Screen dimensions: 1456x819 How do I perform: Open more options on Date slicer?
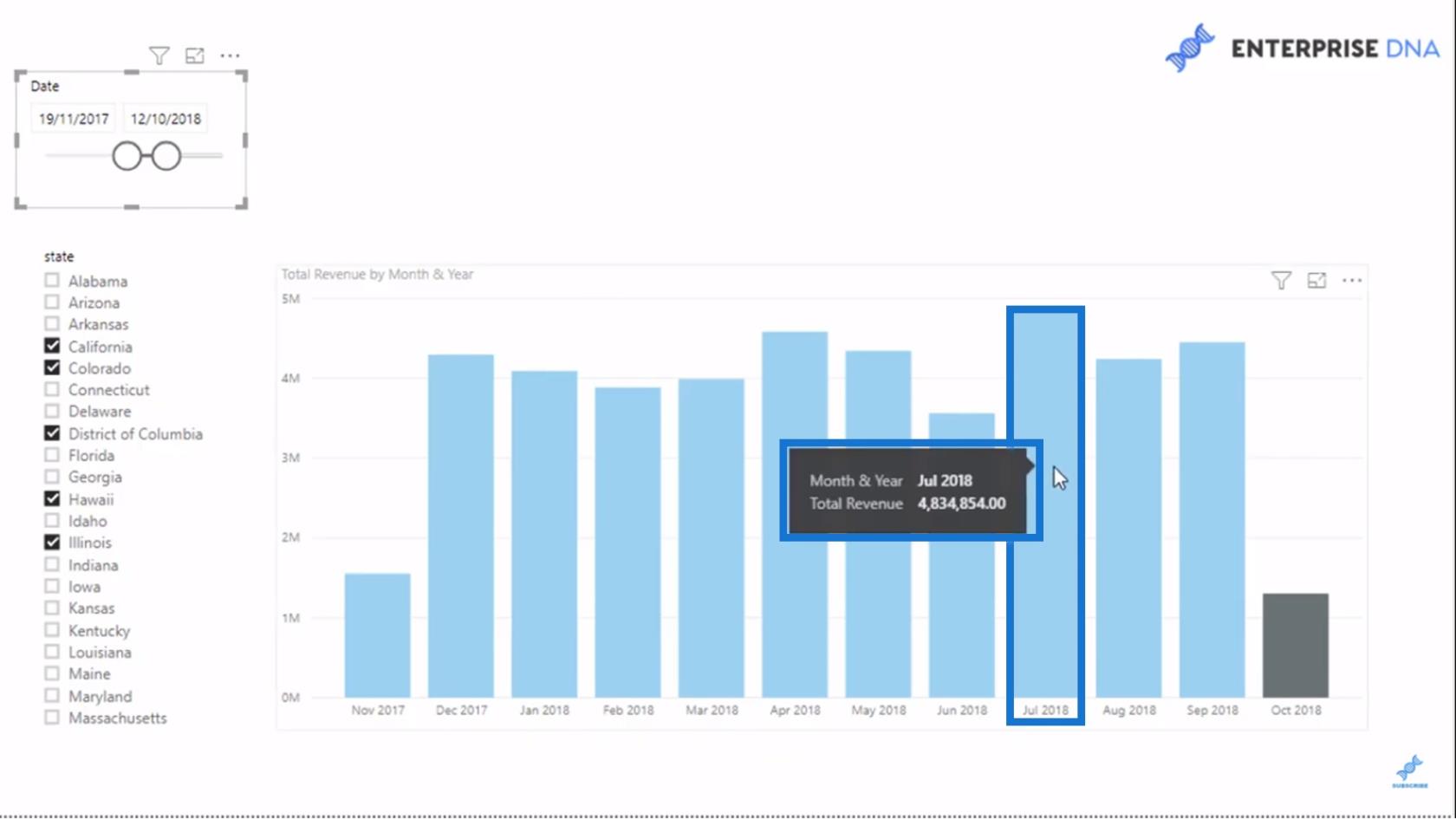coord(230,56)
